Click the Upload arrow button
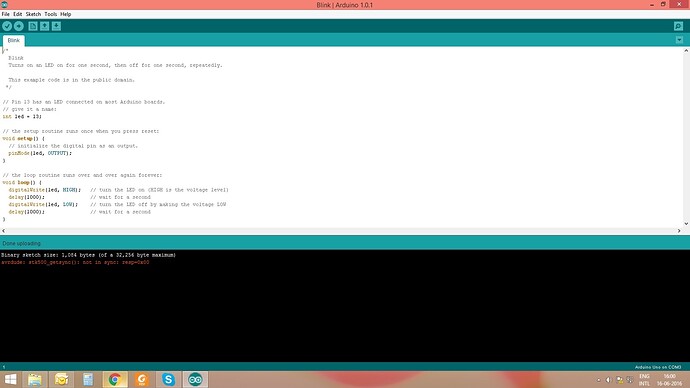The height and width of the screenshot is (388, 690). [x=18, y=26]
